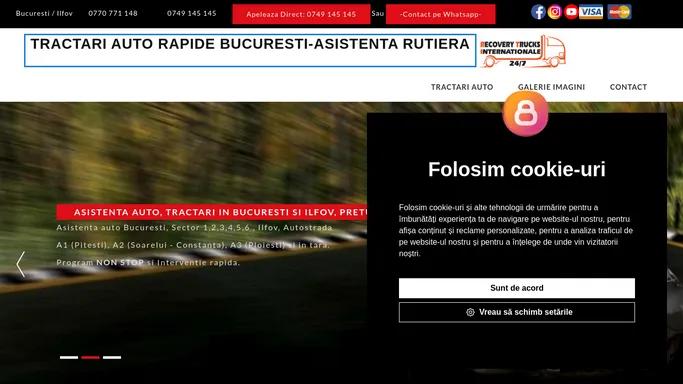
Task: Open the Instagram social icon
Action: point(555,12)
